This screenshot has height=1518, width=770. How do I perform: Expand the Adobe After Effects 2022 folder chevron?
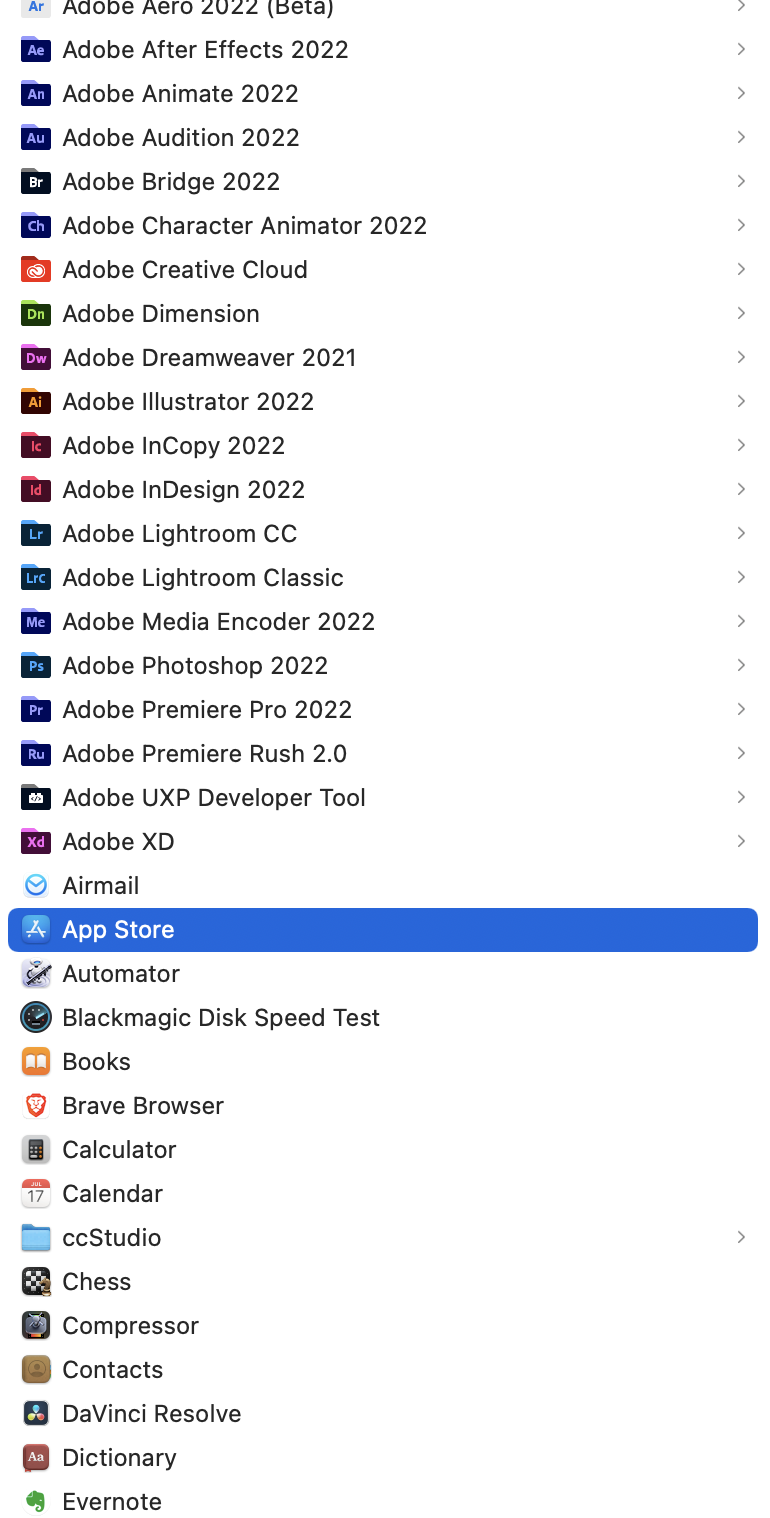coord(741,49)
